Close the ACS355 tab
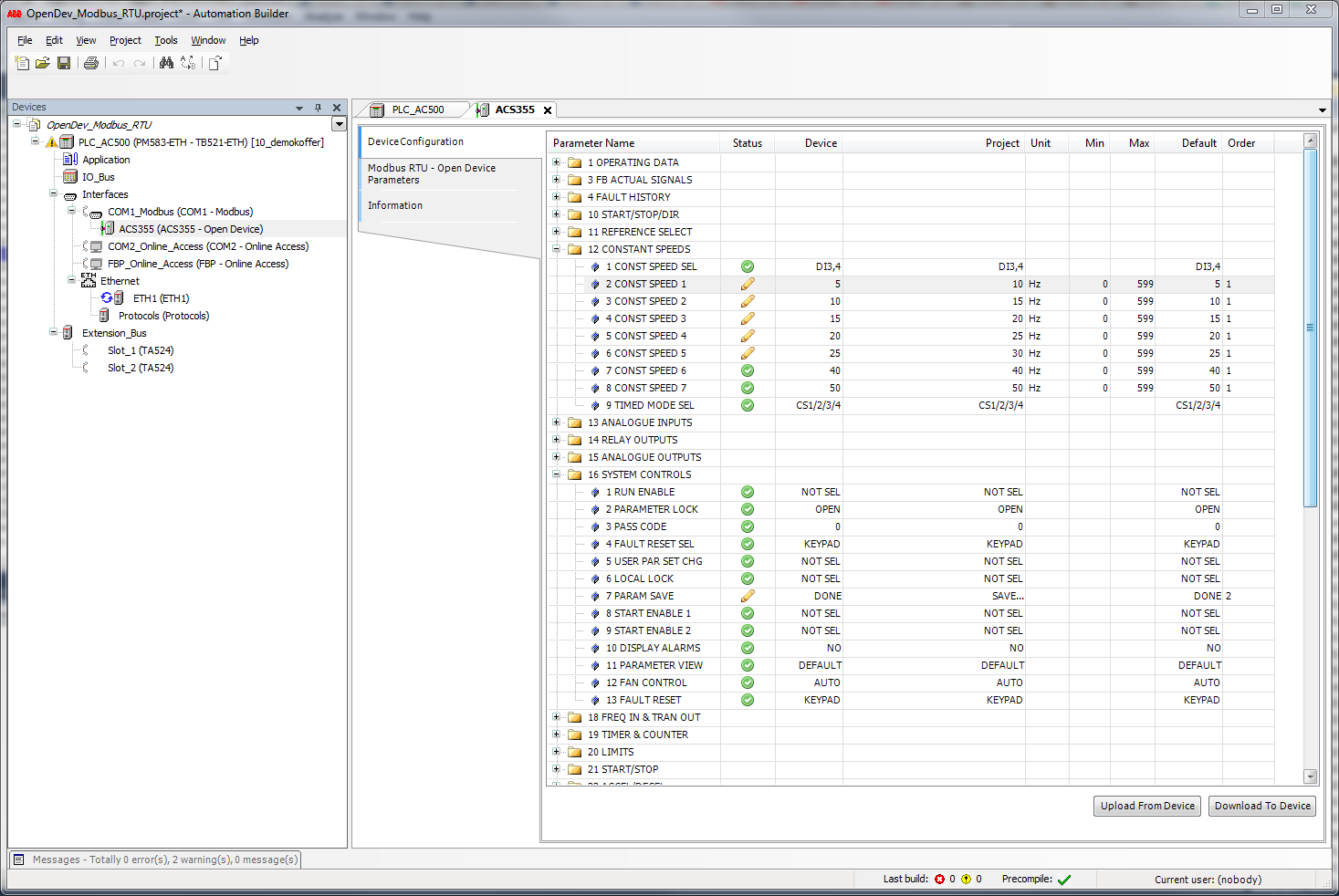1339x896 pixels. [x=548, y=110]
